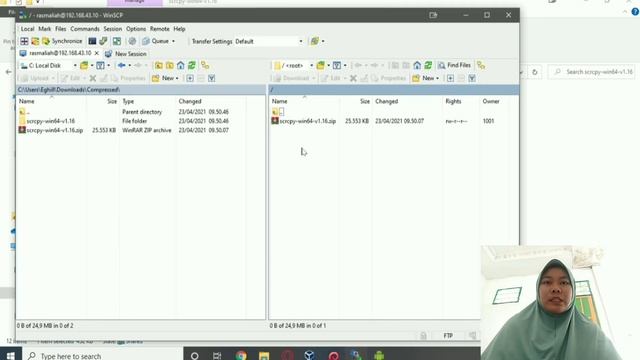Click the green Explorer-style panels icon in main toolbar
The height and width of the screenshot is (360, 640).
117,41
